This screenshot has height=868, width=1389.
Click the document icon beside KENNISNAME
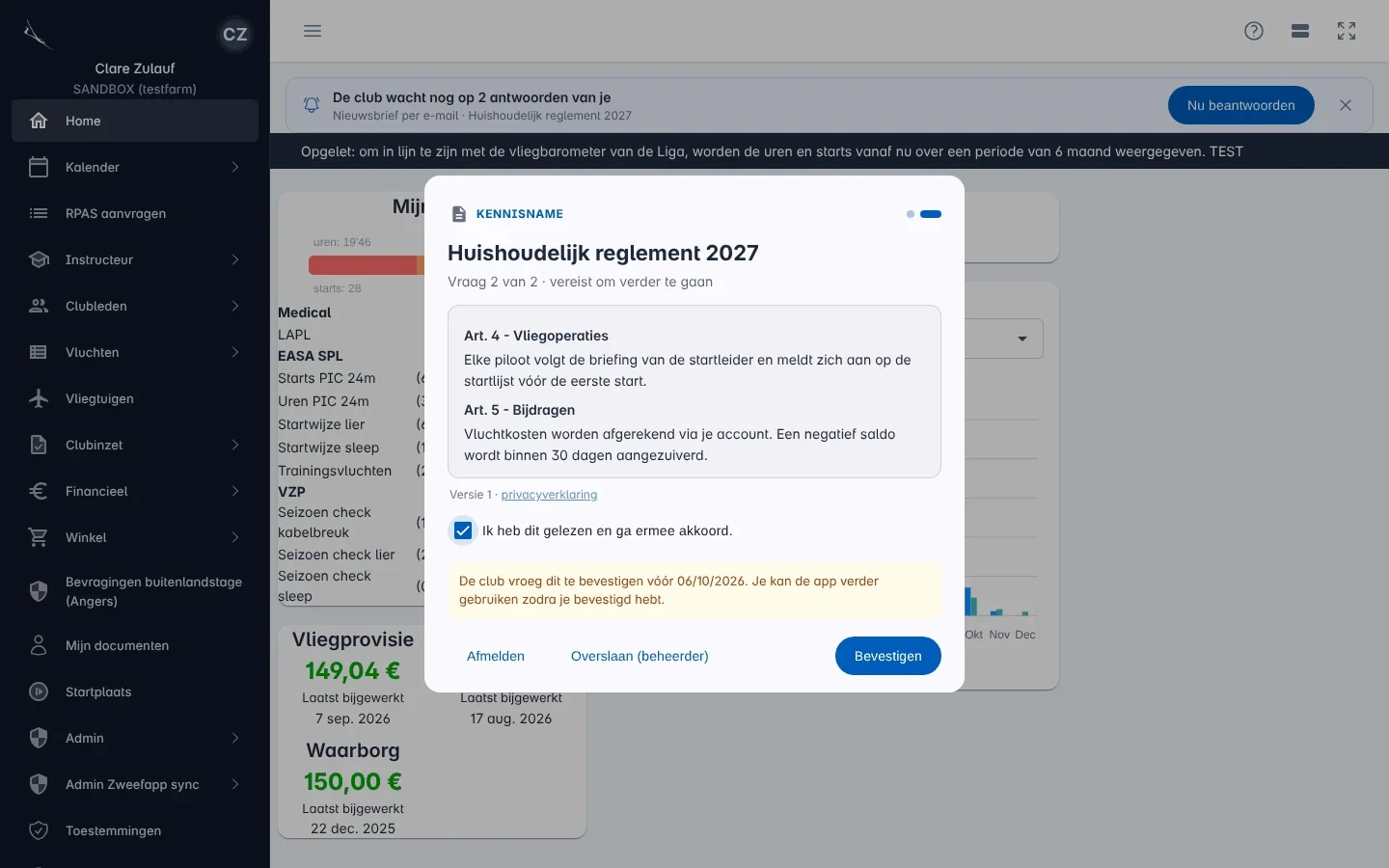pos(459,214)
